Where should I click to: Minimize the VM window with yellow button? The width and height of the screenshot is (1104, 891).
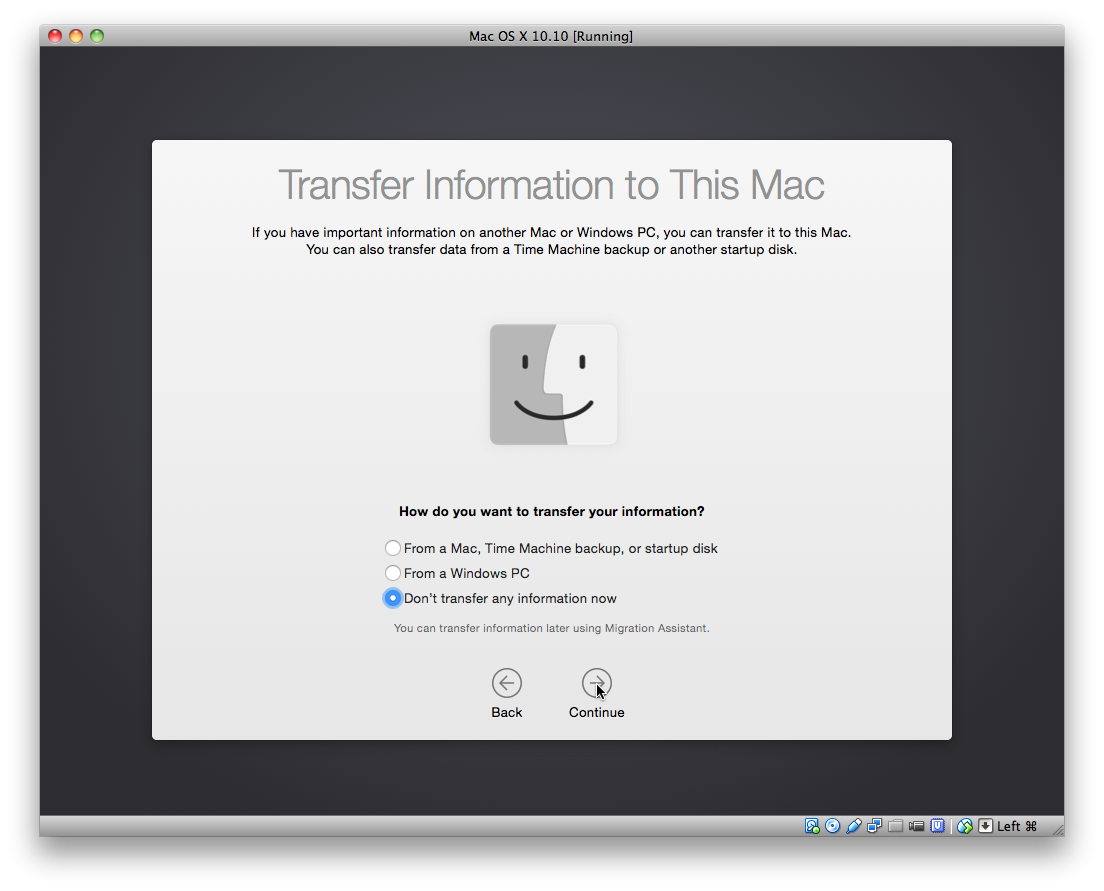[76, 36]
